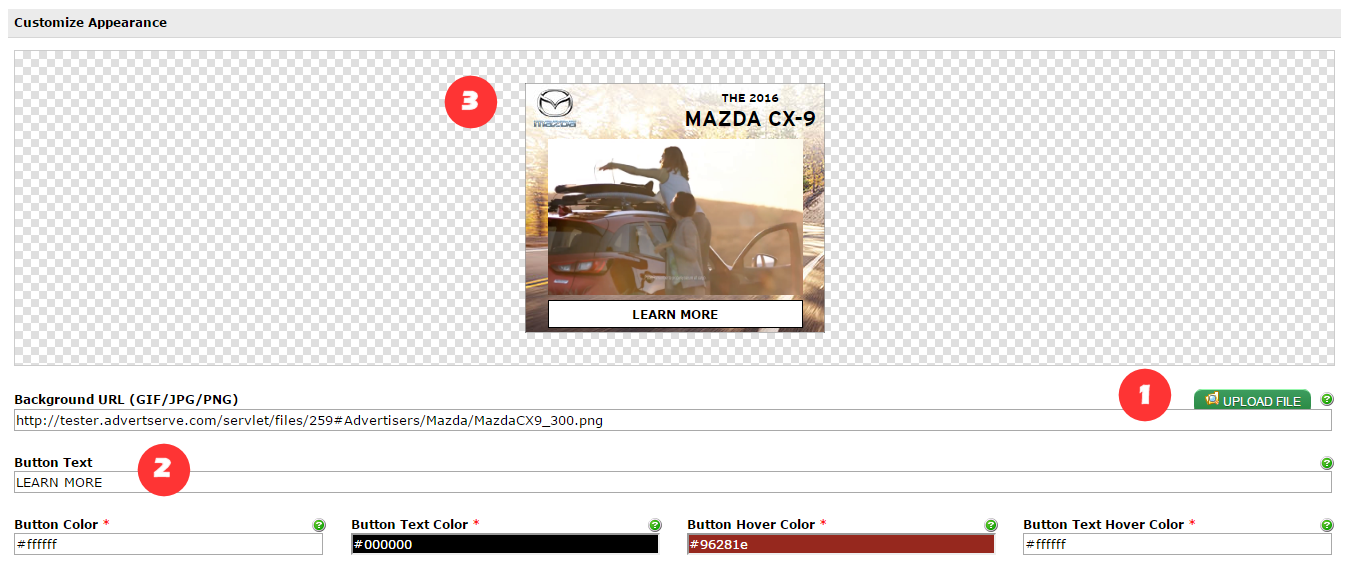Click the Mazda logo in preview
Image resolution: width=1346 pixels, height=574 pixels.
555,109
